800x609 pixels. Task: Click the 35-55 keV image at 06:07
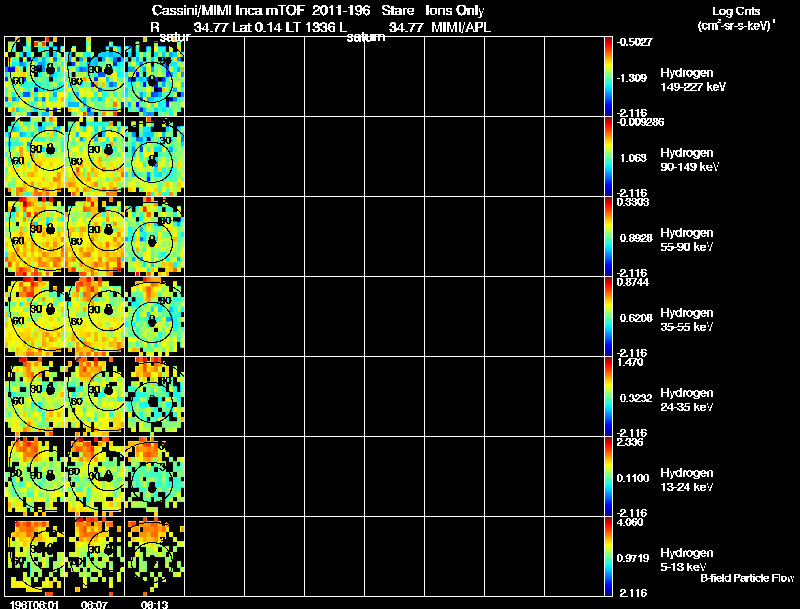[95, 316]
